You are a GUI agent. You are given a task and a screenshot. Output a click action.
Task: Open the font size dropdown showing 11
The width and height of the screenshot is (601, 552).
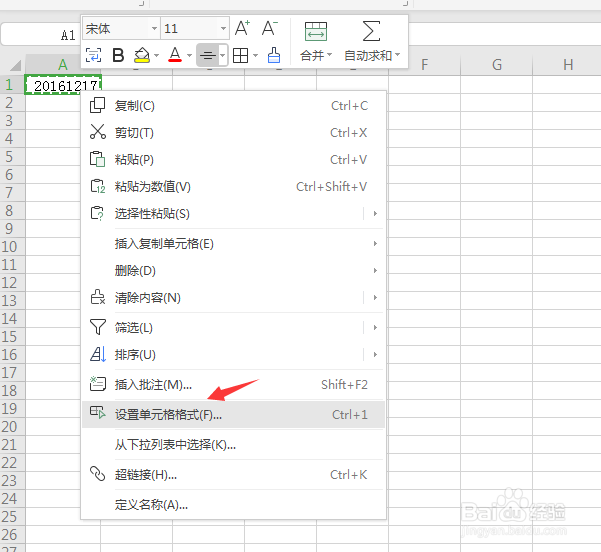pos(223,28)
